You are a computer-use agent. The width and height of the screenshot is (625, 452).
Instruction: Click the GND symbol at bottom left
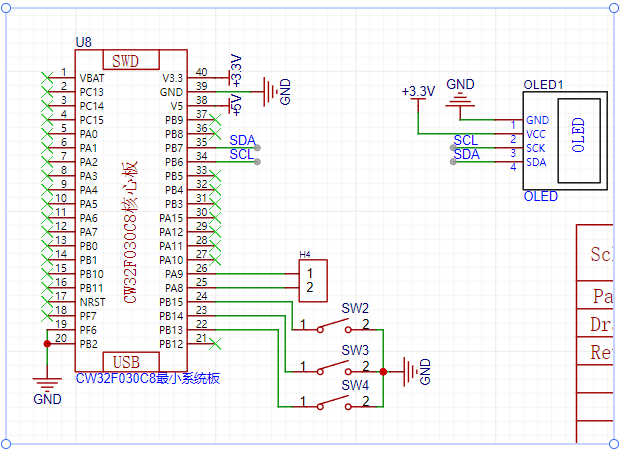pos(47,383)
